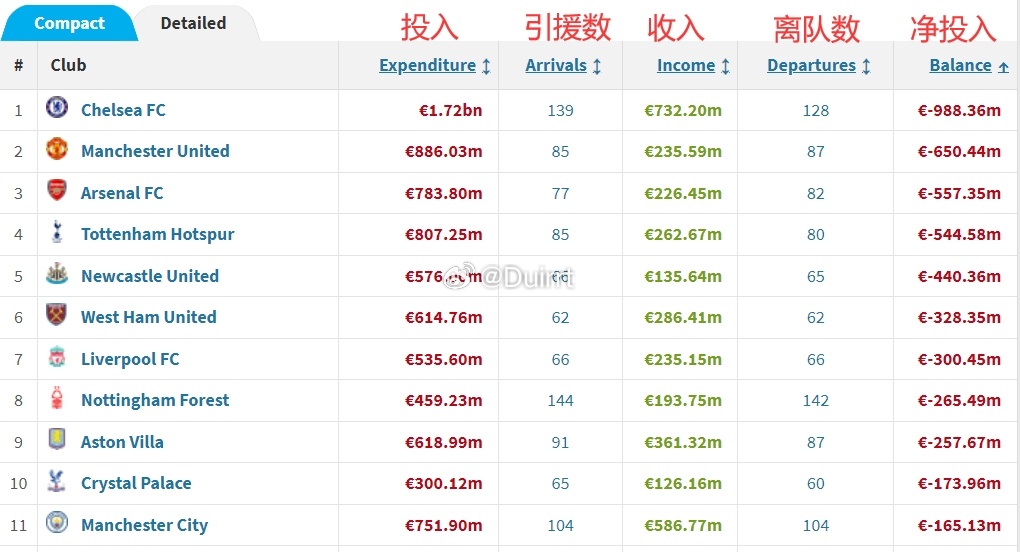This screenshot has height=552, width=1020.
Task: Click the Liverpool FC crest icon
Action: (57, 357)
